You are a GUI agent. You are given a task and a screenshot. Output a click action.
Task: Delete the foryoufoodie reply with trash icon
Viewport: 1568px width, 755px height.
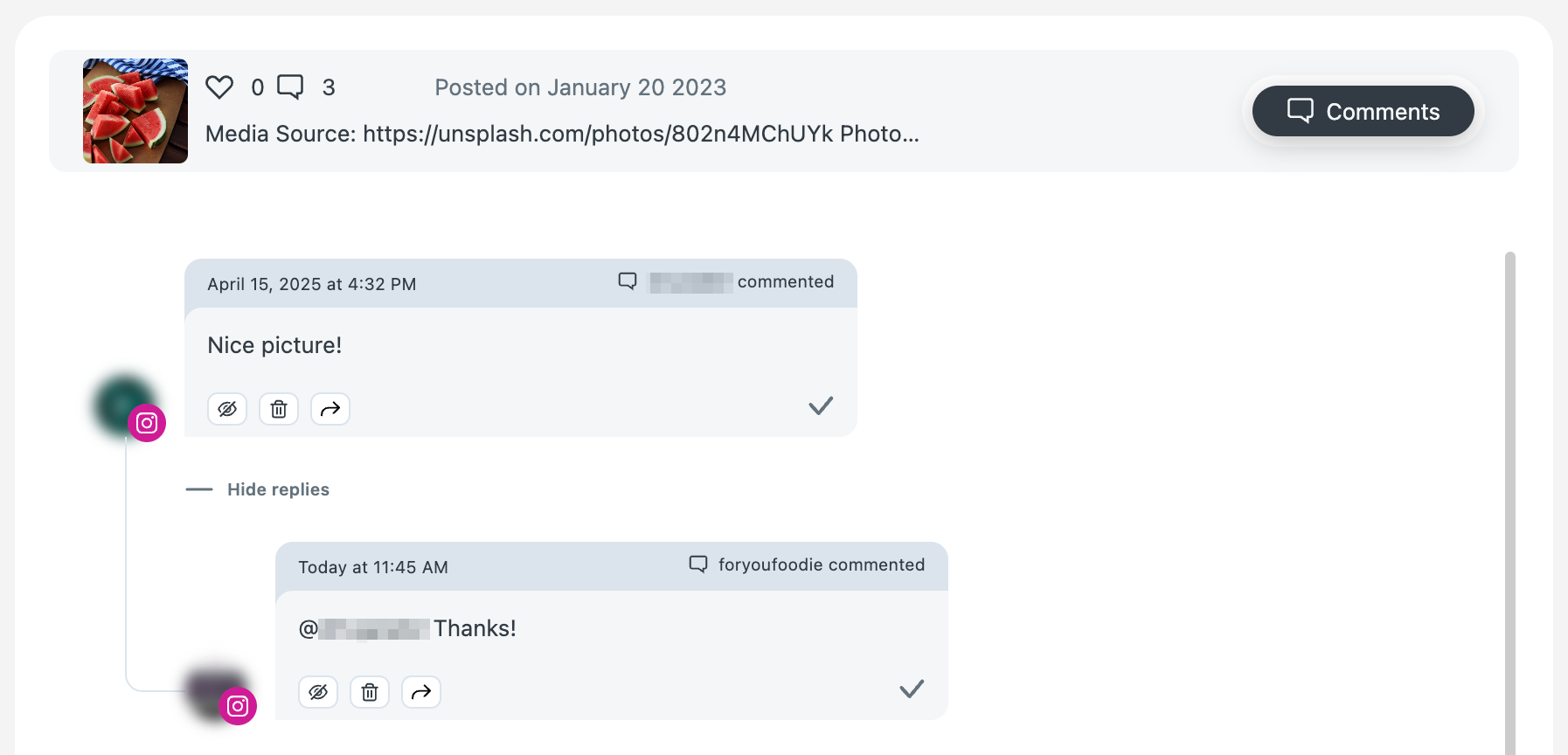coord(369,691)
